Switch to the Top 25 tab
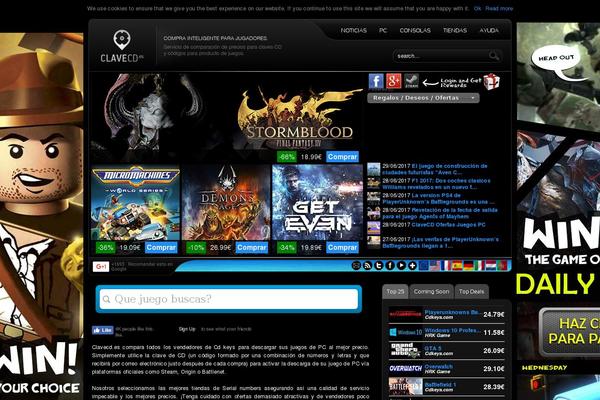 tap(395, 292)
